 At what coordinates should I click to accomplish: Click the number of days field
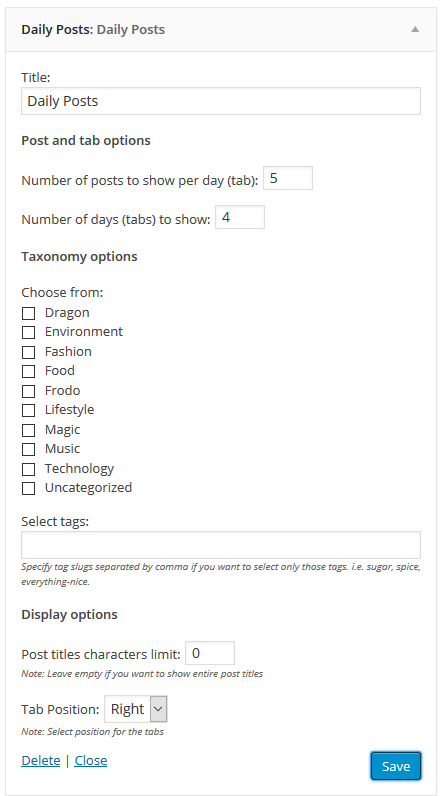(240, 217)
